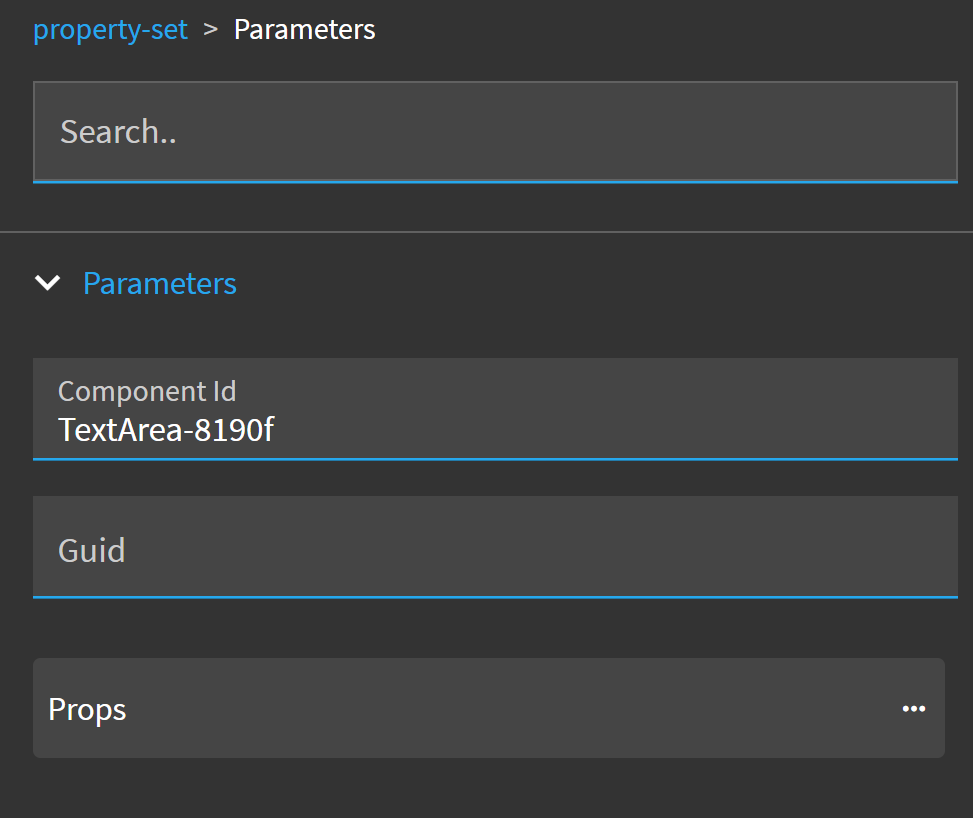Click the Parameters breadcrumb item
Image resolution: width=973 pixels, height=818 pixels.
coord(304,29)
